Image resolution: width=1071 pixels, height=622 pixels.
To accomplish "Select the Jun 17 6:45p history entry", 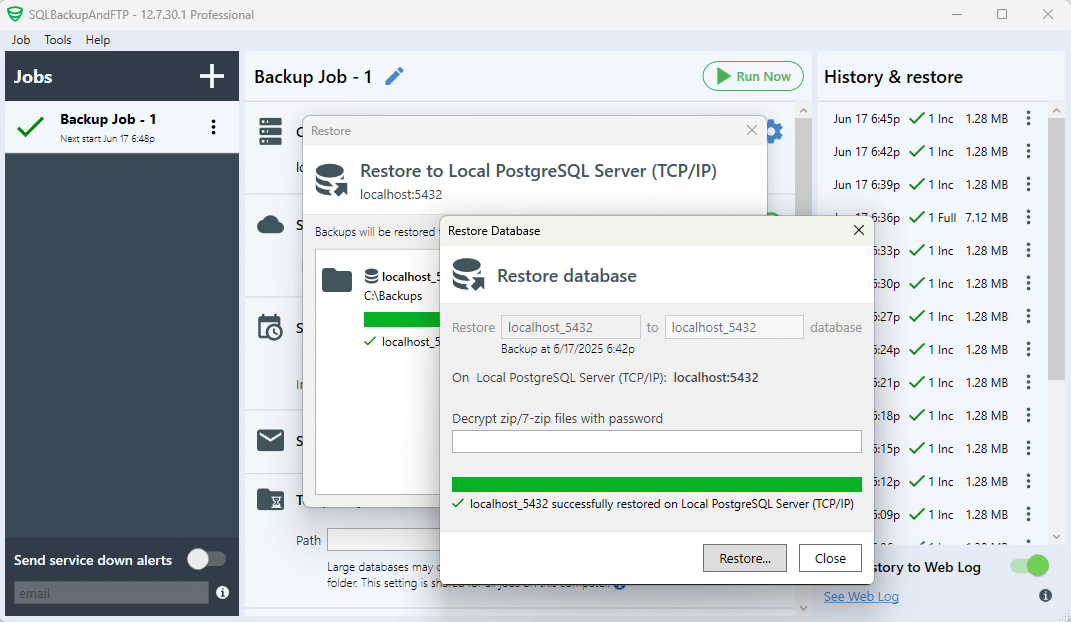I will point(922,118).
